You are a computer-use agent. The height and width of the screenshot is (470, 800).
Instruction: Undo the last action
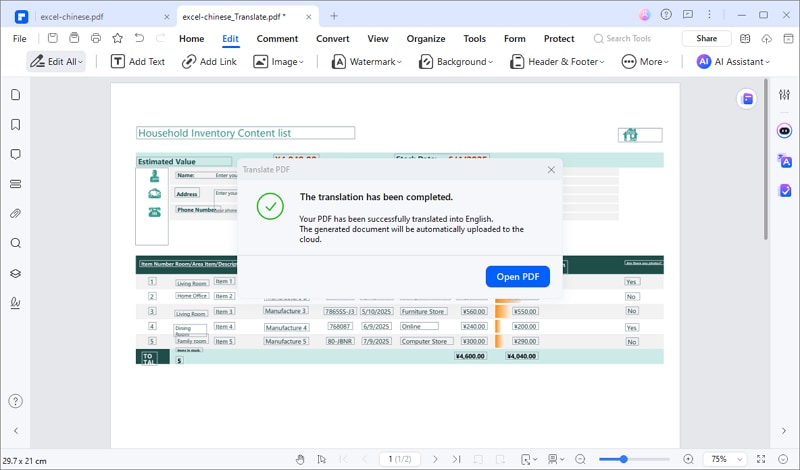pos(139,38)
